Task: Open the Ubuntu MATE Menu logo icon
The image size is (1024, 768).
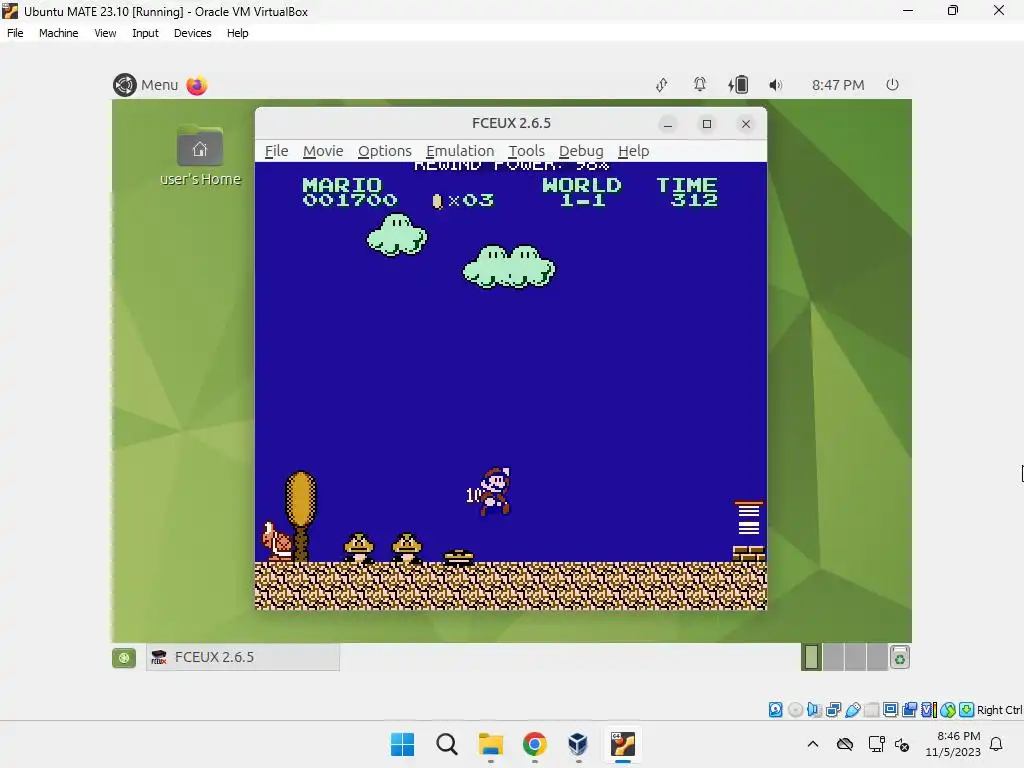Action: coord(125,85)
